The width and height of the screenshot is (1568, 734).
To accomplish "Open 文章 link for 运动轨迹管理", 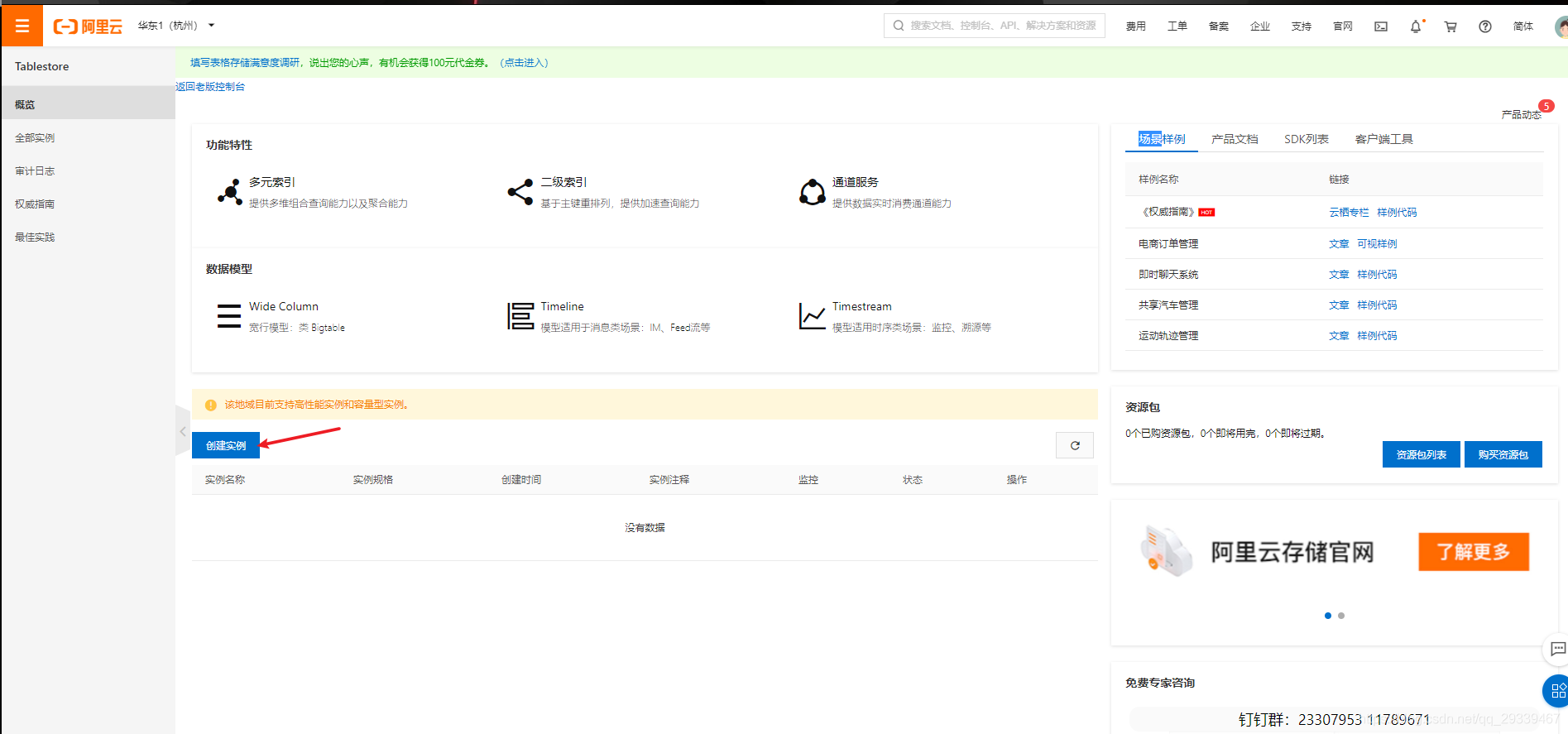I will pyautogui.click(x=1339, y=336).
